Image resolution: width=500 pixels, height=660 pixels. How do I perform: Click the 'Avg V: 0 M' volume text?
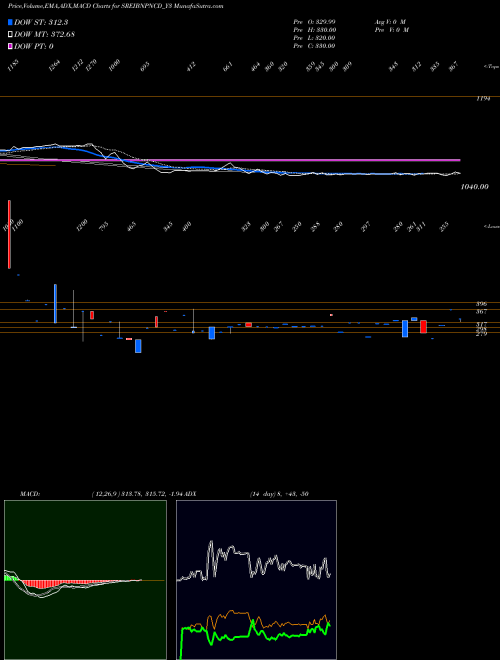390,21
